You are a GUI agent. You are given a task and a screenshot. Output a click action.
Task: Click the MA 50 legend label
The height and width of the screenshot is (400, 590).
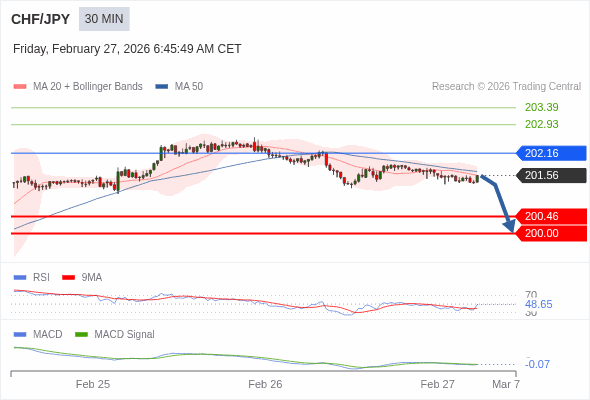click(189, 87)
